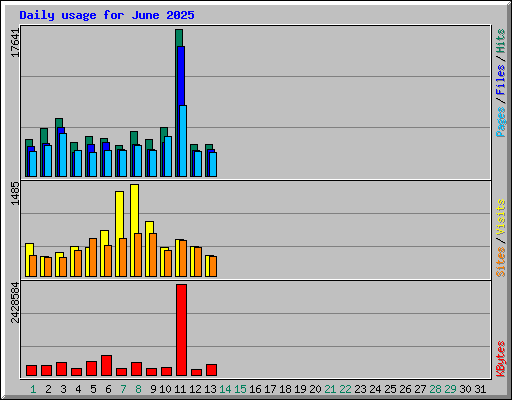Viewport: 512px width, 400px height.
Task: Click the yellow Visits bar for day 7
Action: (119, 215)
